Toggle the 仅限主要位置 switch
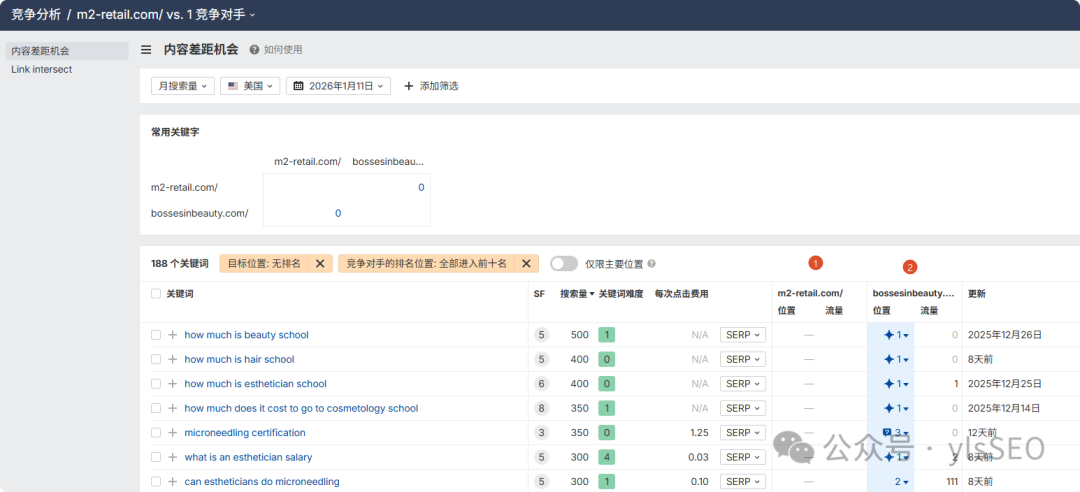This screenshot has width=1080, height=492. [x=563, y=263]
